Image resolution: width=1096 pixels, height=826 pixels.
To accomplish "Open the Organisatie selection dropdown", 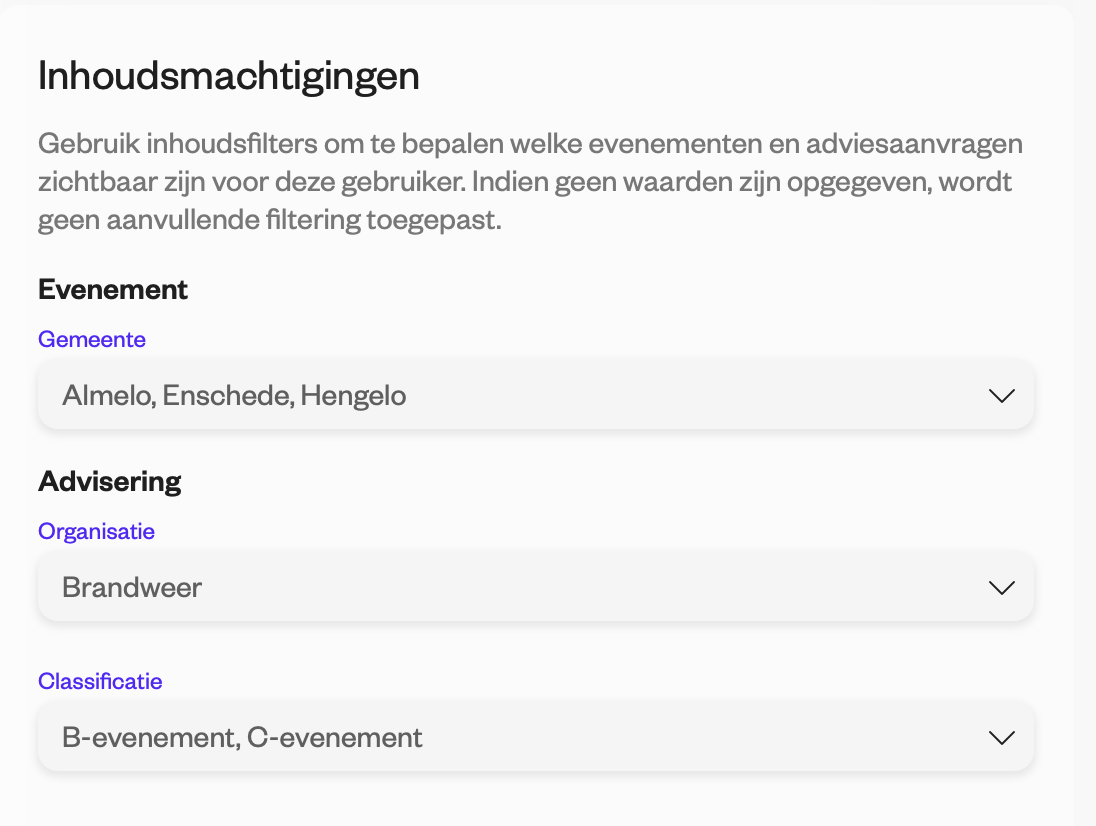I will [x=535, y=587].
